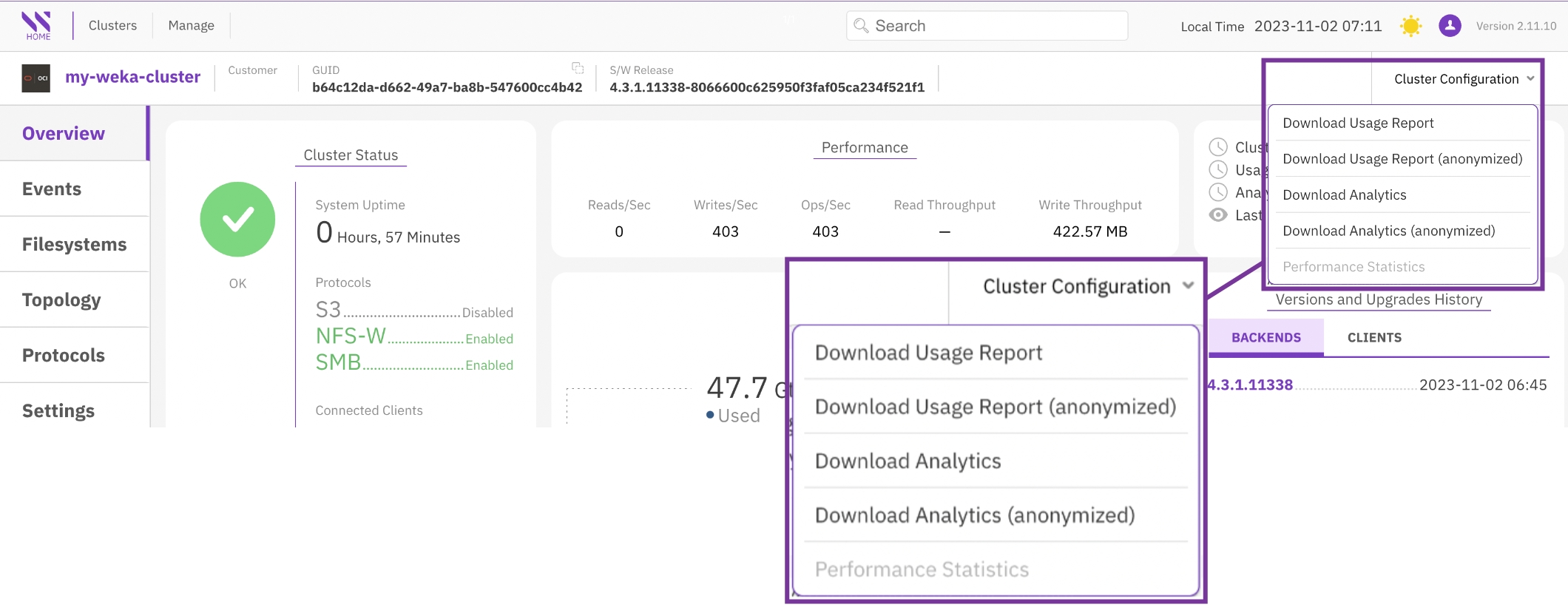The height and width of the screenshot is (613, 1568).
Task: Click the magnifier icon in the search bar
Action: coord(860,26)
